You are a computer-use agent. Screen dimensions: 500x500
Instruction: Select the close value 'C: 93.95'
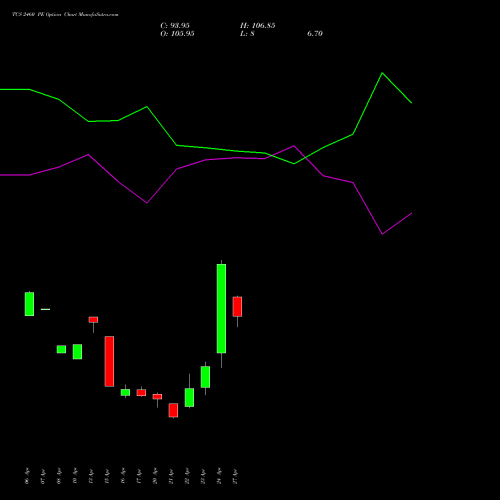tap(175, 26)
